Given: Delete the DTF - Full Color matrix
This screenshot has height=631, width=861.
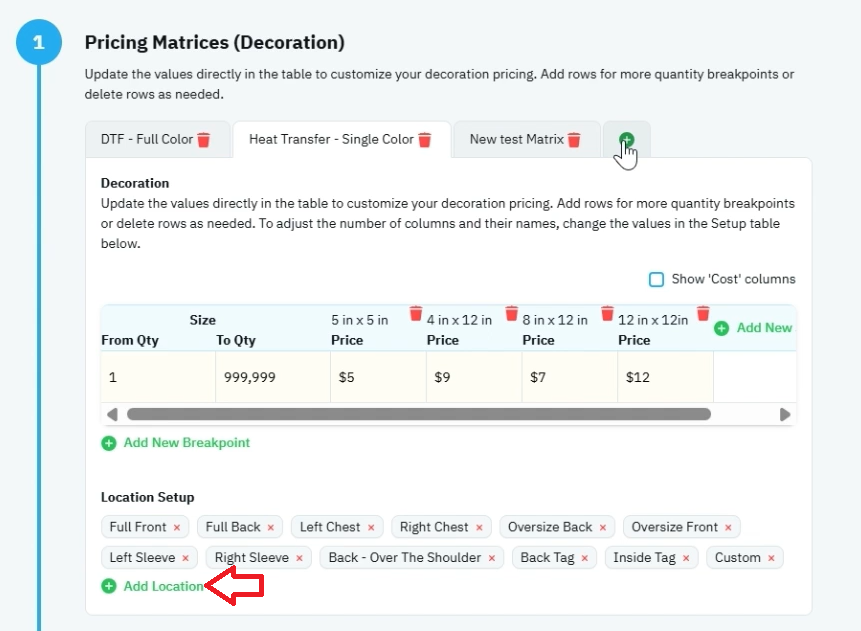Looking at the screenshot, I should pos(204,139).
